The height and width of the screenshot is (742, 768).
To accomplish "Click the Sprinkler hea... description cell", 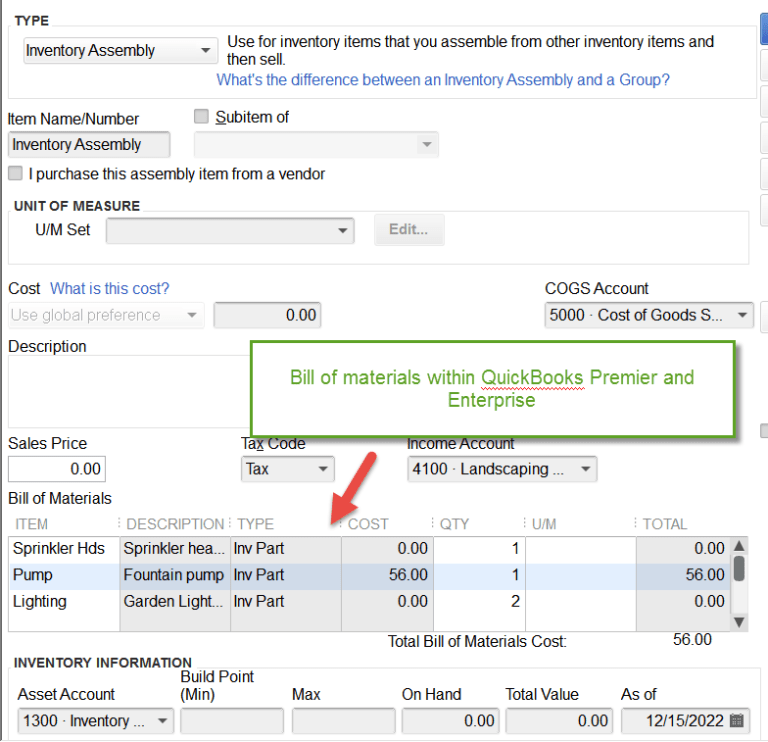I will pyautogui.click(x=174, y=549).
